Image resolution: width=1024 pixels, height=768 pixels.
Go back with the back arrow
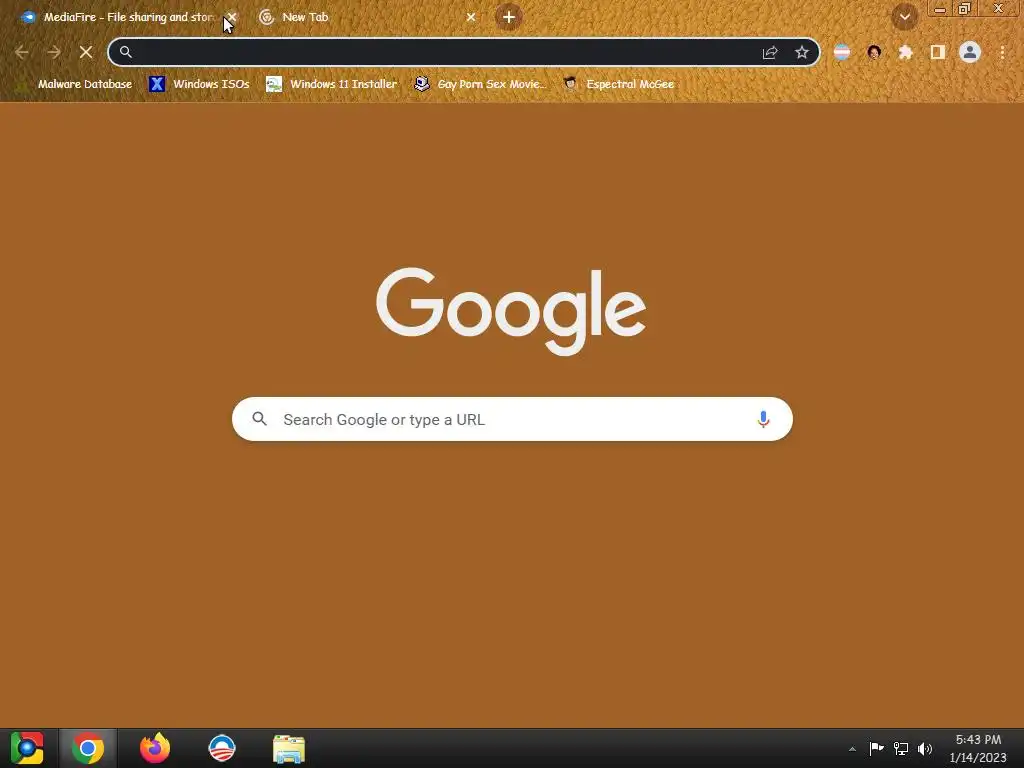[x=22, y=52]
